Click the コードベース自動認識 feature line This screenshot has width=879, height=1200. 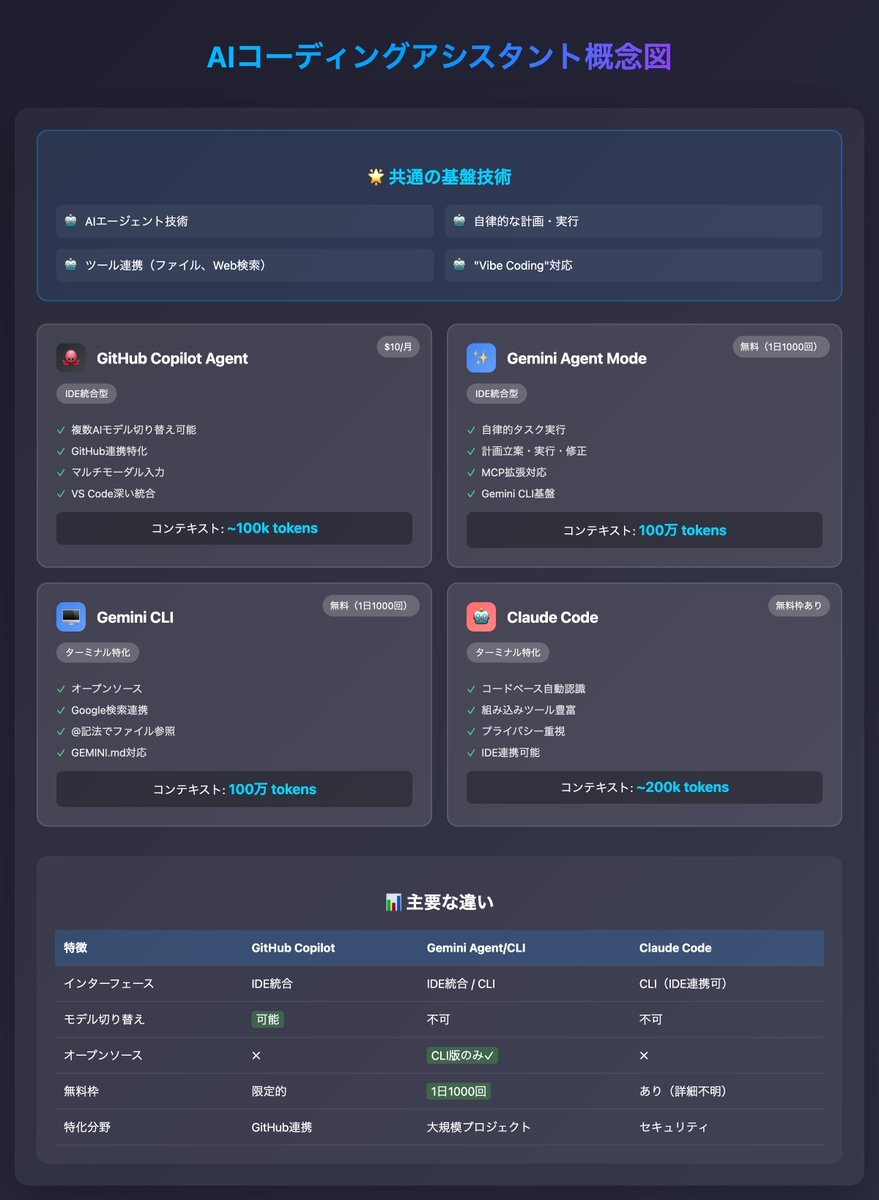click(x=533, y=689)
